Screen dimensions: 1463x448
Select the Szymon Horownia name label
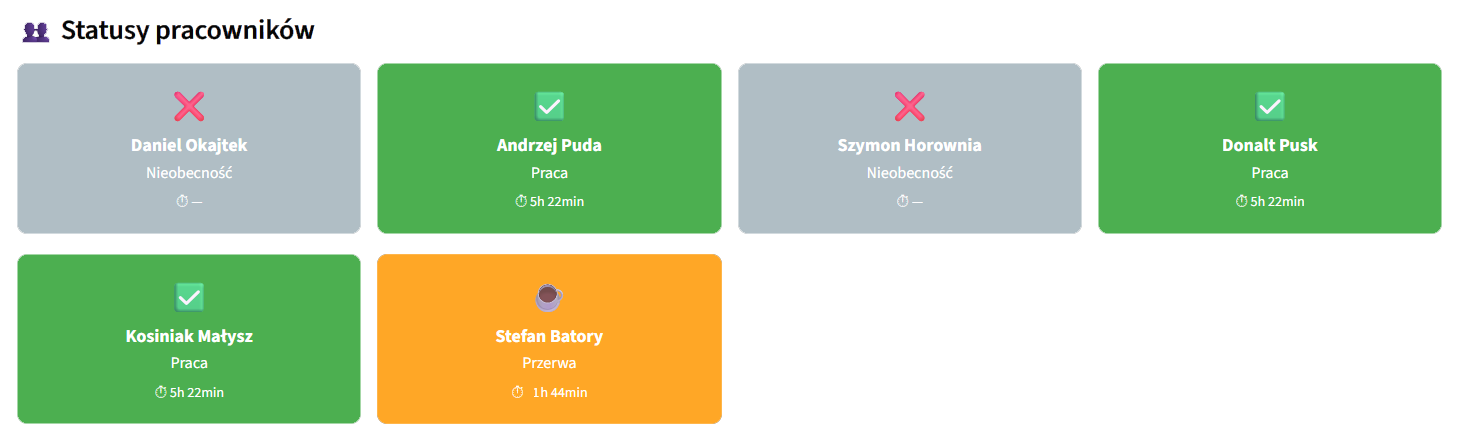click(x=909, y=146)
